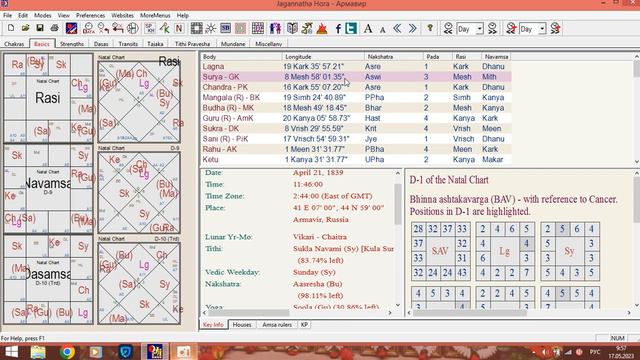Switch to the Strengths tab
This screenshot has height=360, width=640.
[72, 44]
